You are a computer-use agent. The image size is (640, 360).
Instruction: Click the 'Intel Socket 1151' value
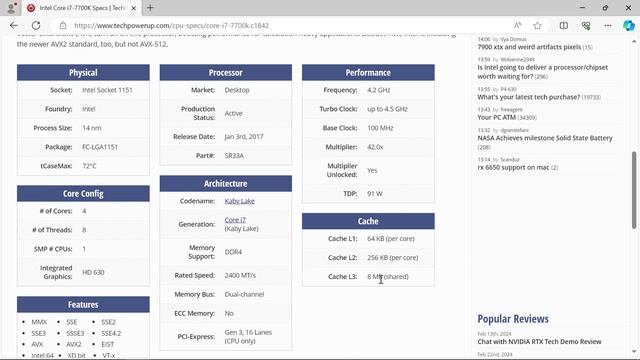tap(107, 90)
